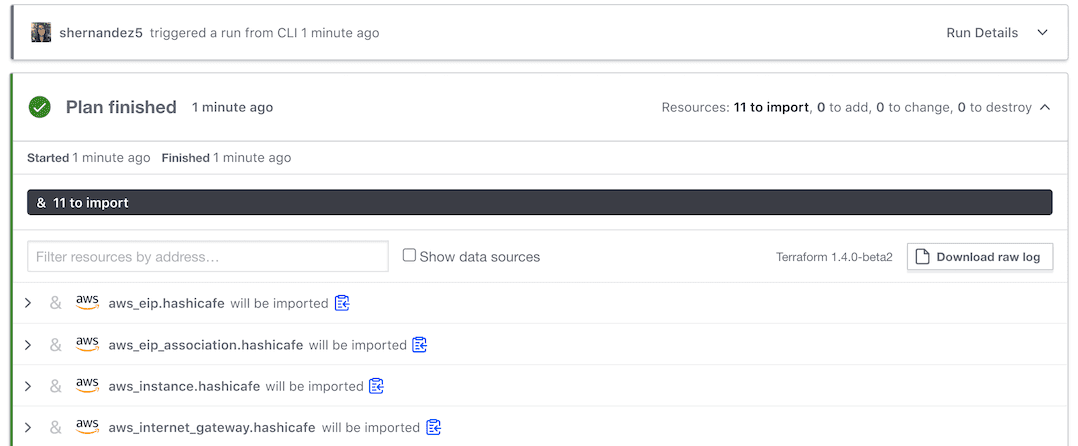This screenshot has width=1078, height=446.
Task: Click the shernandez5 username link
Action: 101,33
